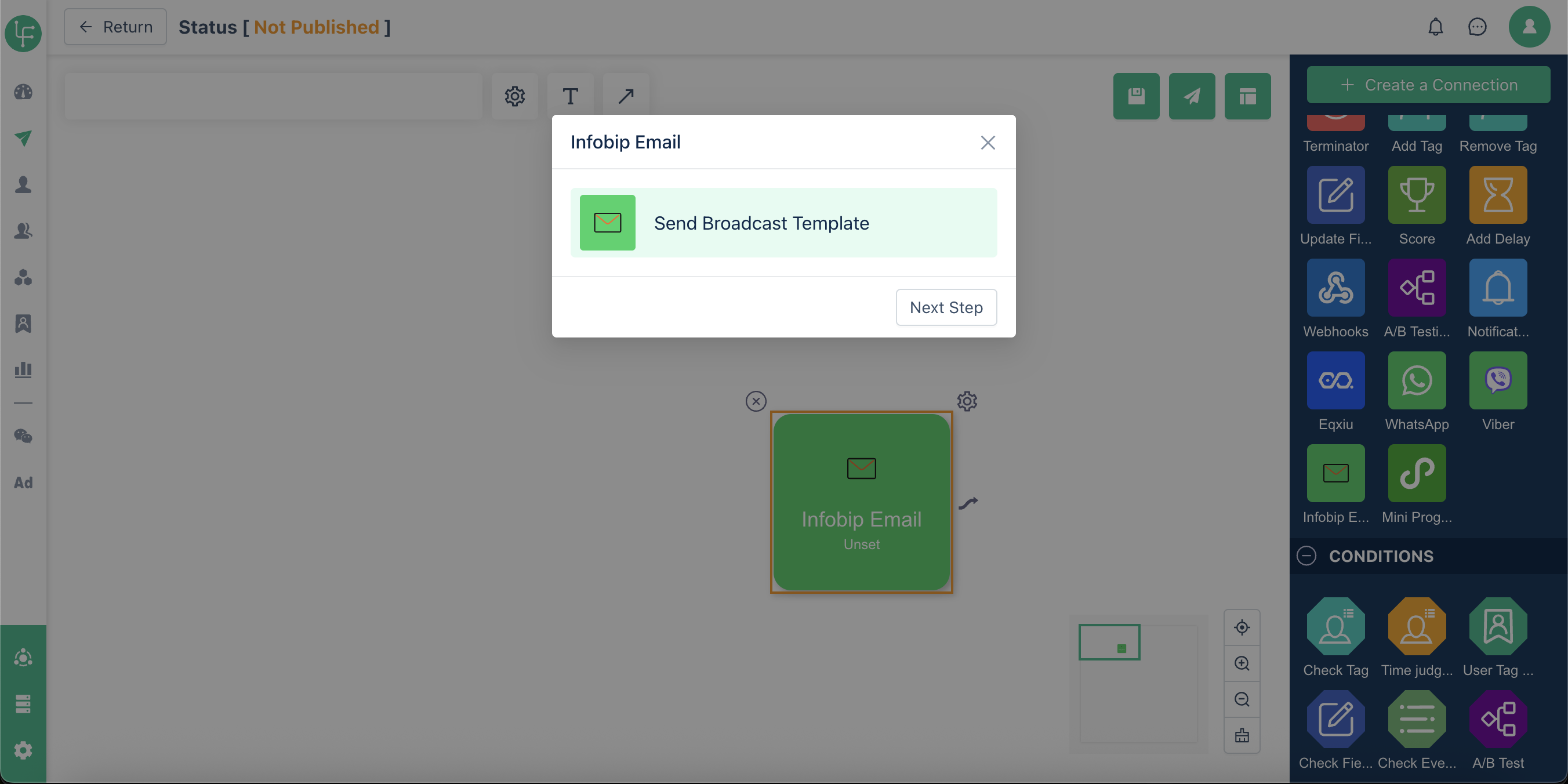Open the single contact sidebar icon
1568x784 pixels.
(x=23, y=184)
